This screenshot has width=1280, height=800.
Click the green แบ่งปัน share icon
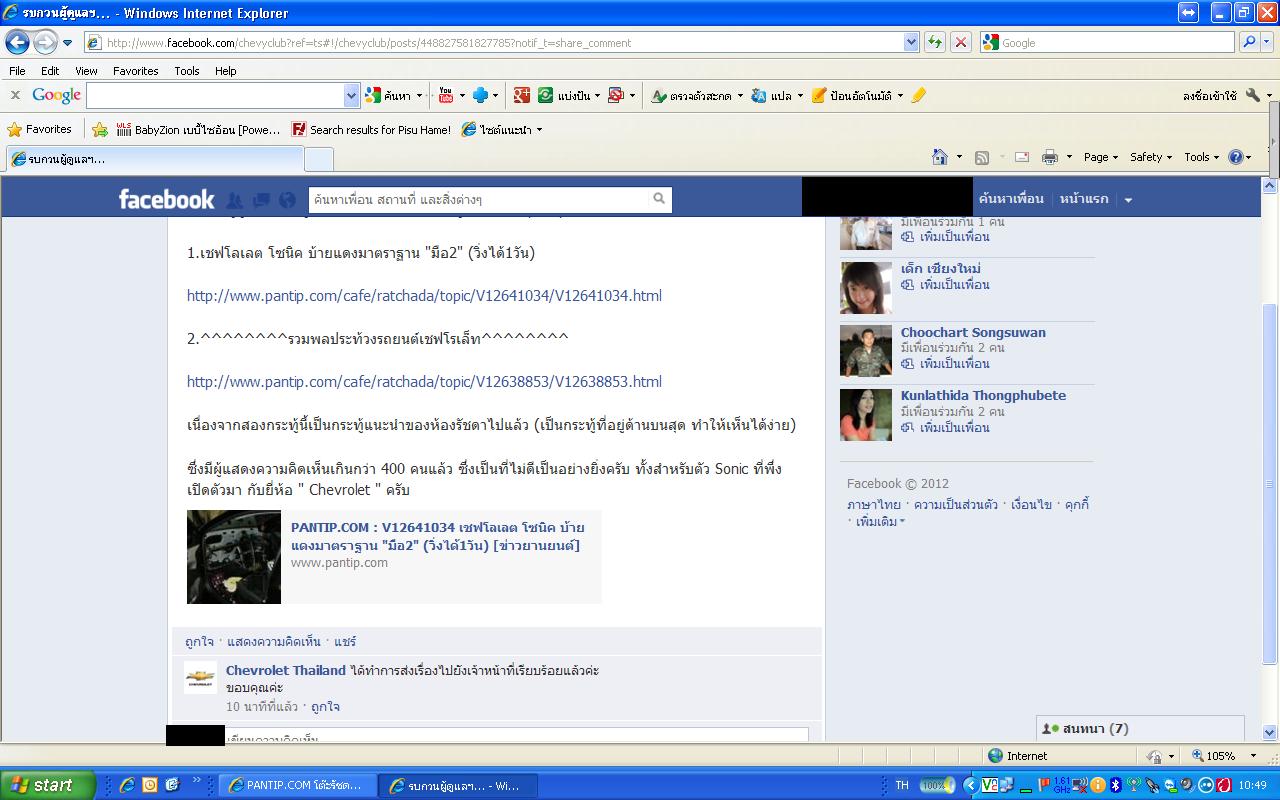[546, 95]
